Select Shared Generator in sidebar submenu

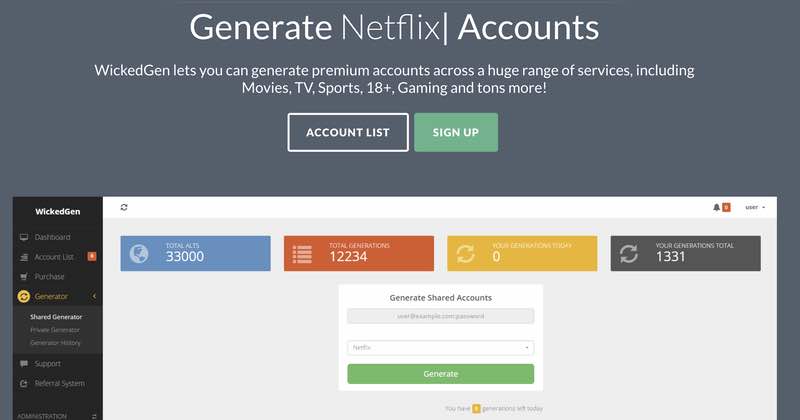[x=56, y=317]
